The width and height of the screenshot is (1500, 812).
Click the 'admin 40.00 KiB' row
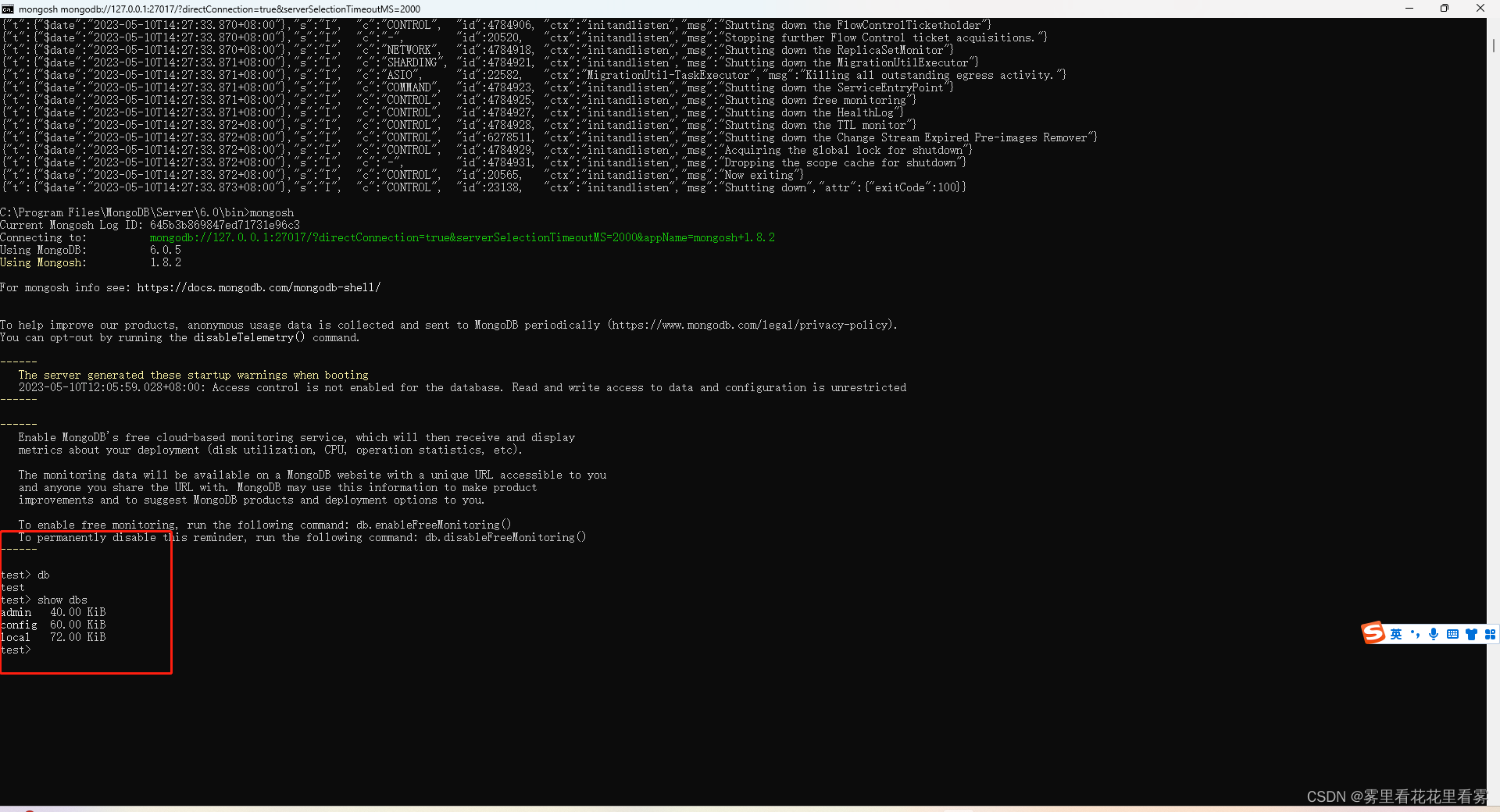(53, 612)
